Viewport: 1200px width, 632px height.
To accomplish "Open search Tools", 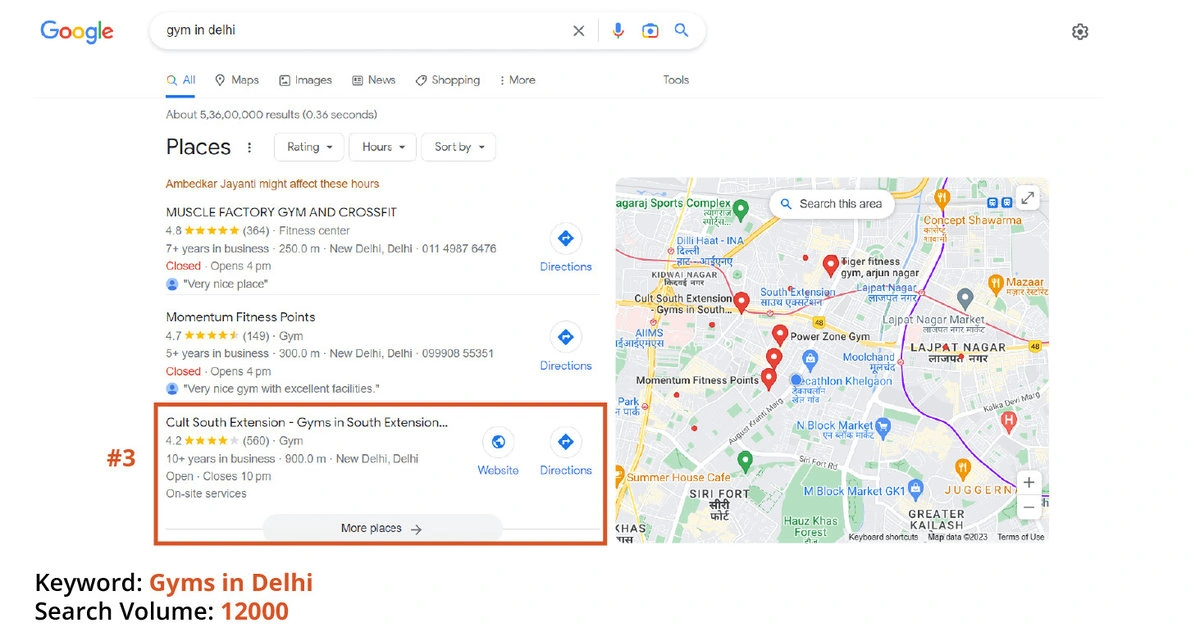I will pos(676,80).
